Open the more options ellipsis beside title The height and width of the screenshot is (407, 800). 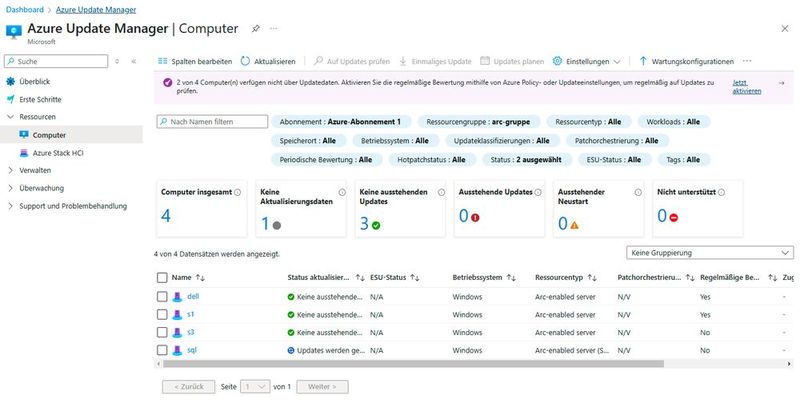(x=274, y=29)
